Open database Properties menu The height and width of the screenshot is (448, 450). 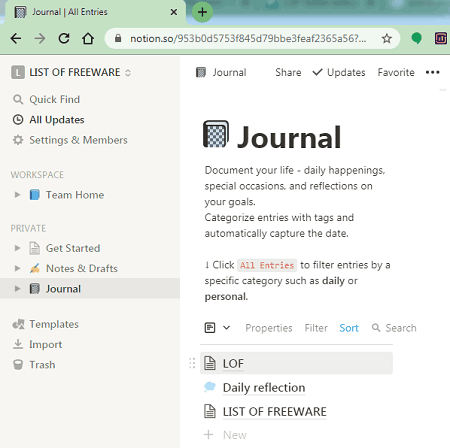[x=269, y=328]
